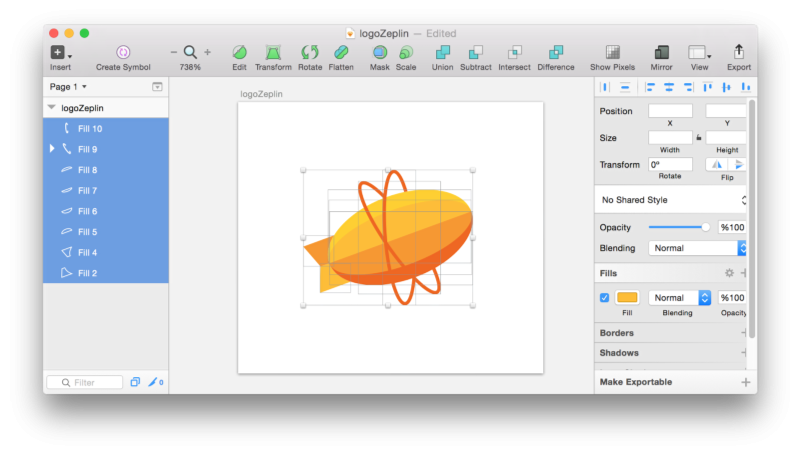Open the layer Blending mode dropdown
800x455 pixels.
[697, 248]
